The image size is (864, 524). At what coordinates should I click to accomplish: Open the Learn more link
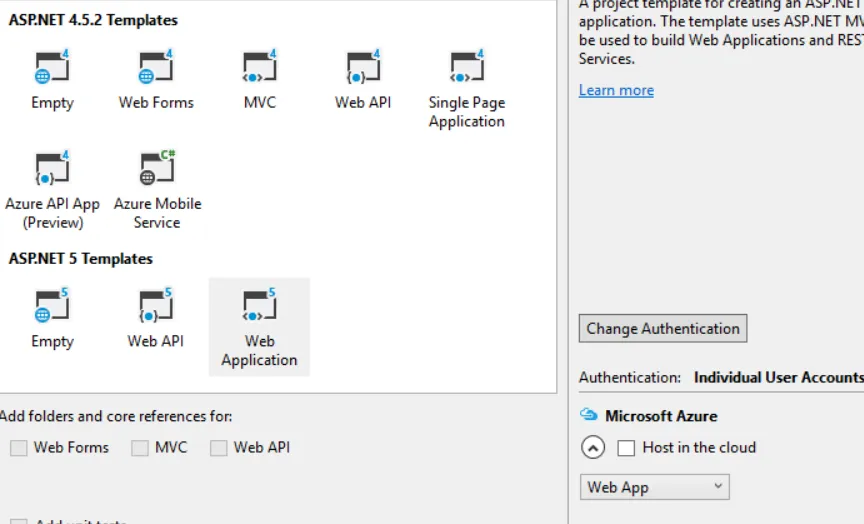(x=616, y=90)
